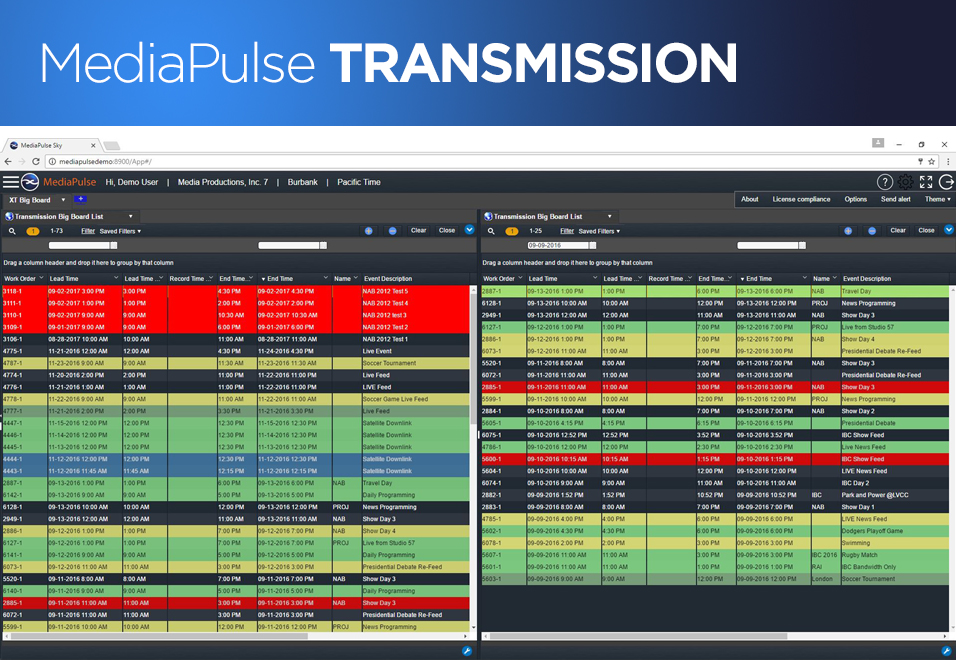Open the browser three-dot menu
Viewport: 956px width, 660px height.
[948, 161]
